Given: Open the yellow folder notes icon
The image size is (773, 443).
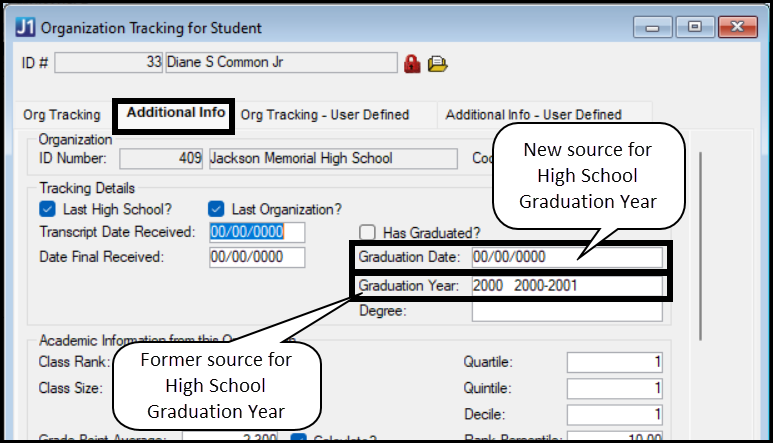Looking at the screenshot, I should 437,64.
